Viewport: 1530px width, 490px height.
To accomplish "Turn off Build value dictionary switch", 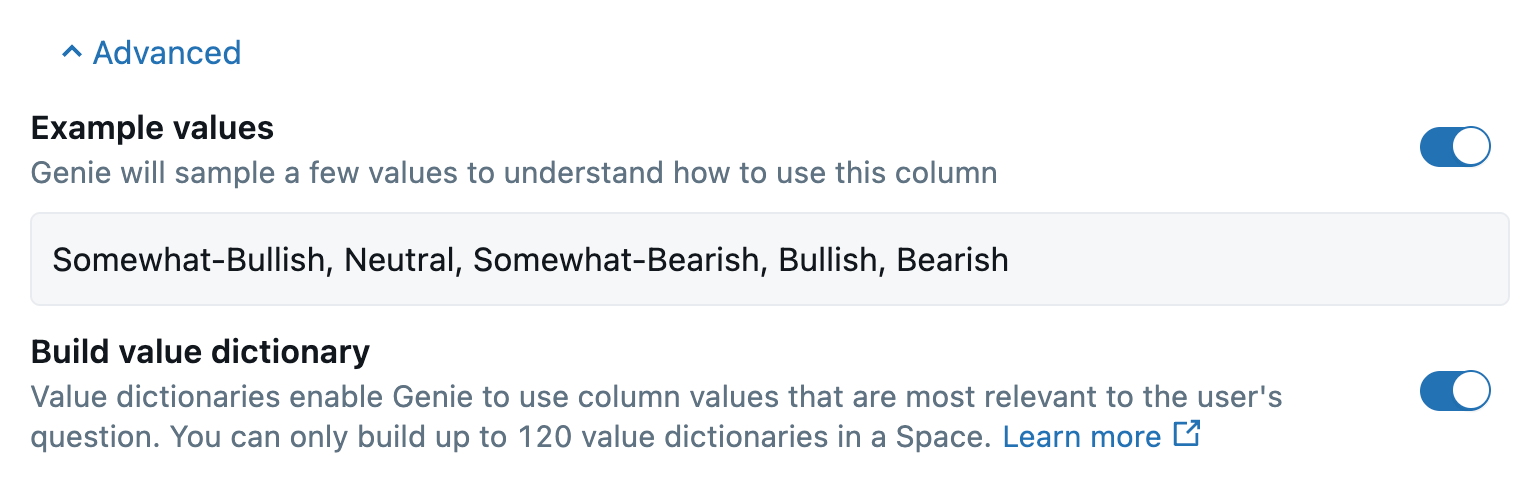I will (x=1454, y=391).
